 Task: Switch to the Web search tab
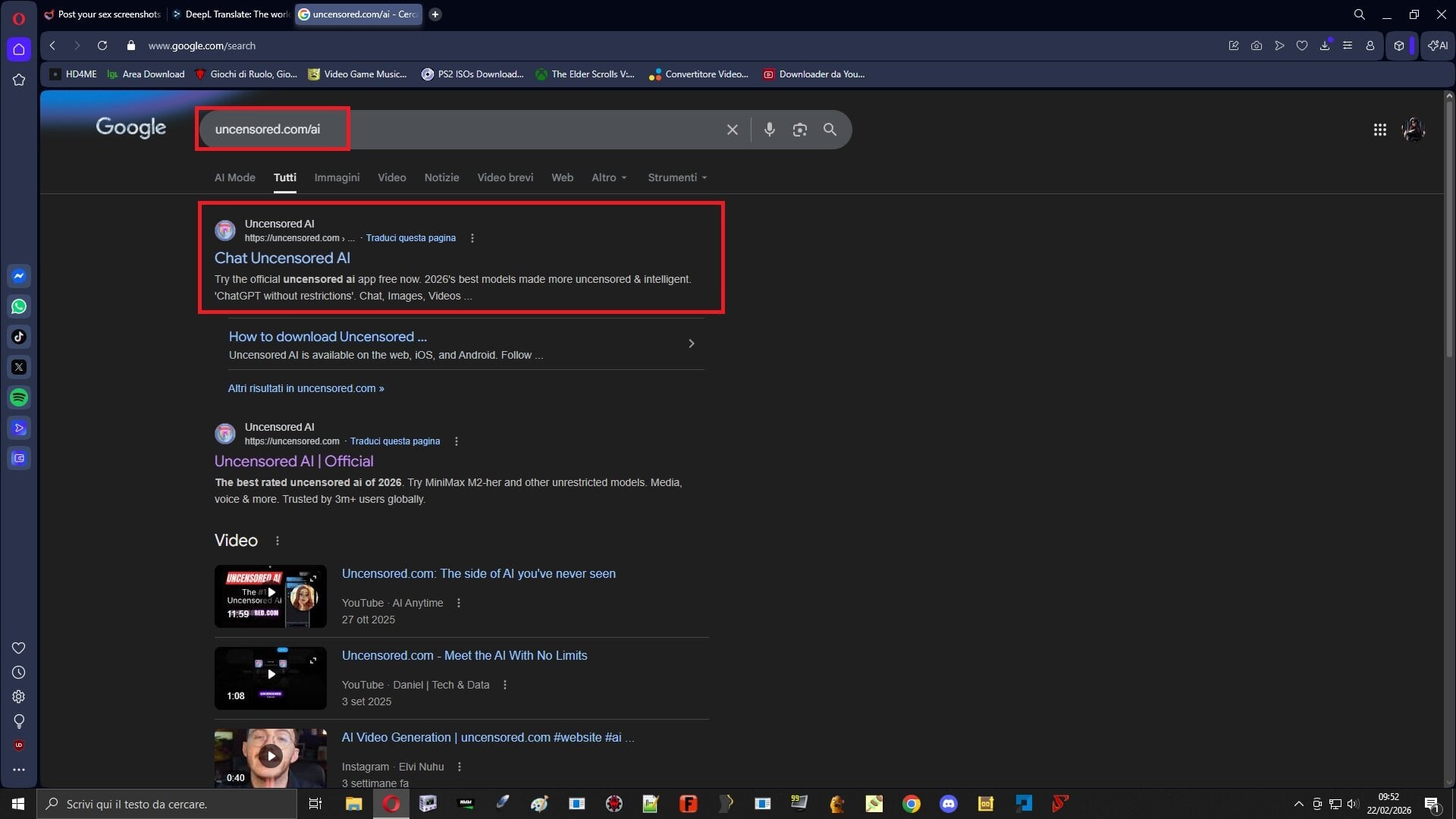pos(562,177)
